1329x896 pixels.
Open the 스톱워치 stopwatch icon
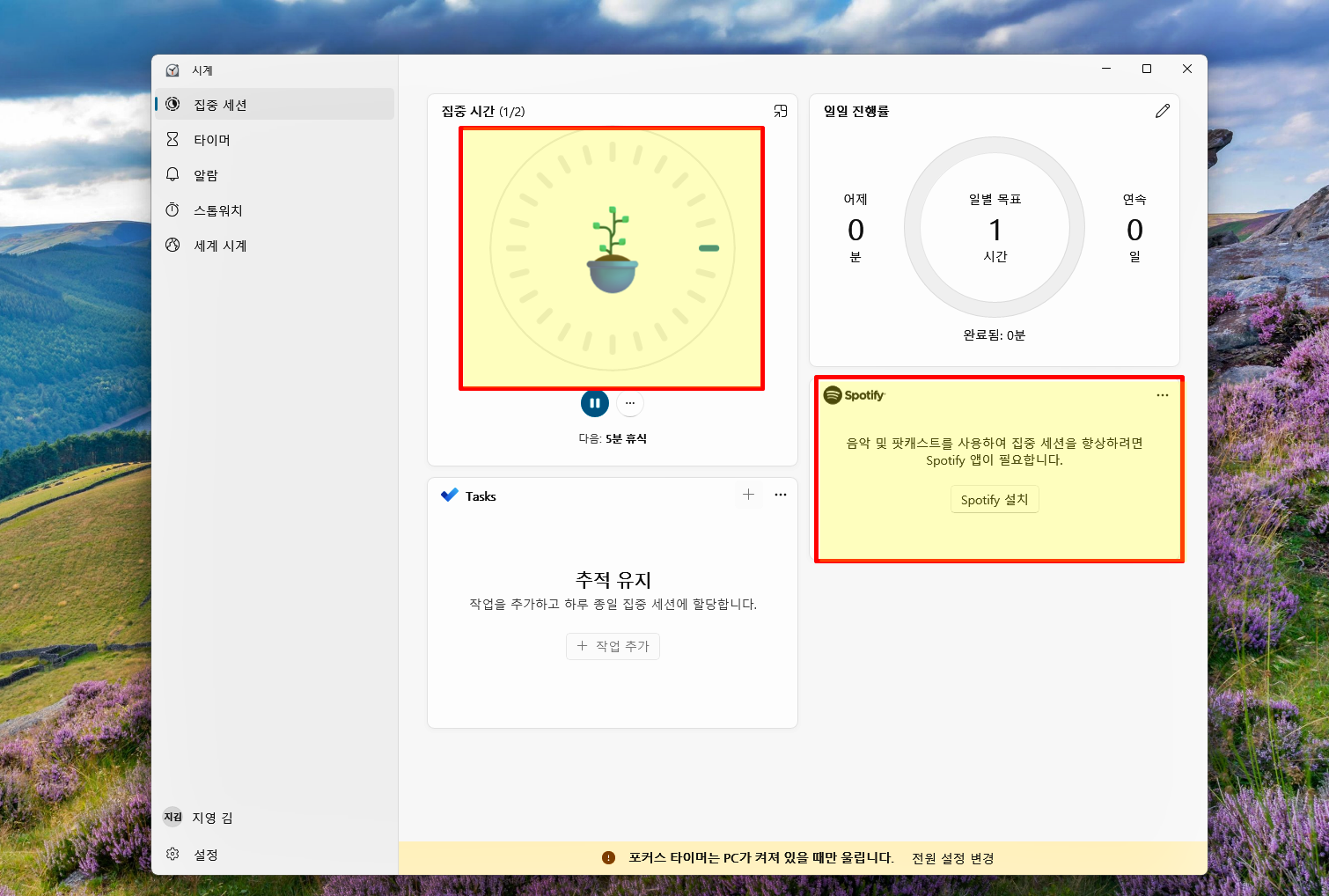point(173,210)
